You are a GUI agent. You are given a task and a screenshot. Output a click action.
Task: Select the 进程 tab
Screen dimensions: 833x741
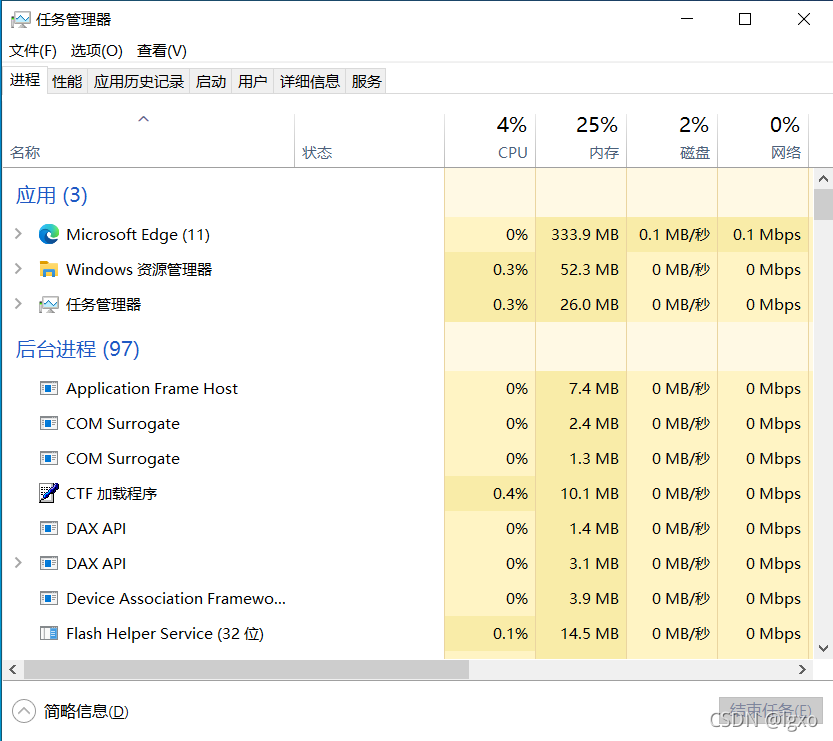[25, 80]
